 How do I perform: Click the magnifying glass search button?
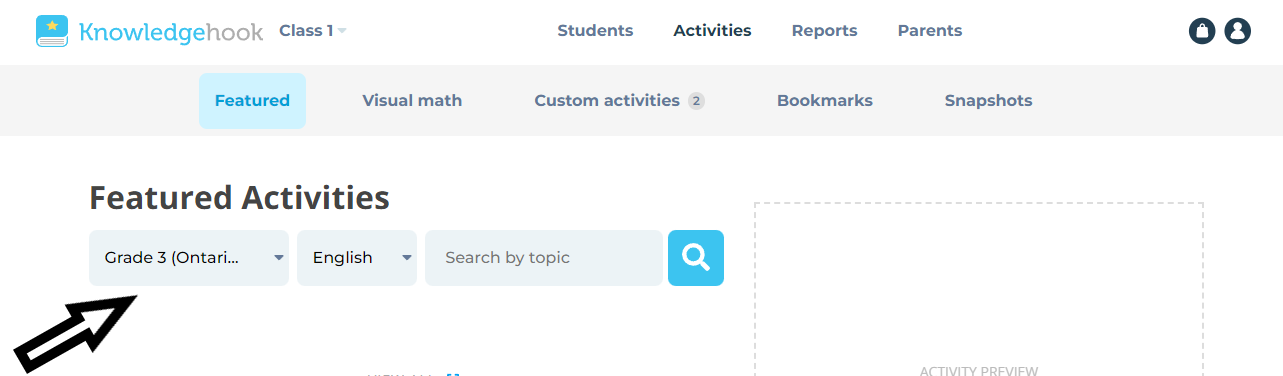click(x=696, y=258)
